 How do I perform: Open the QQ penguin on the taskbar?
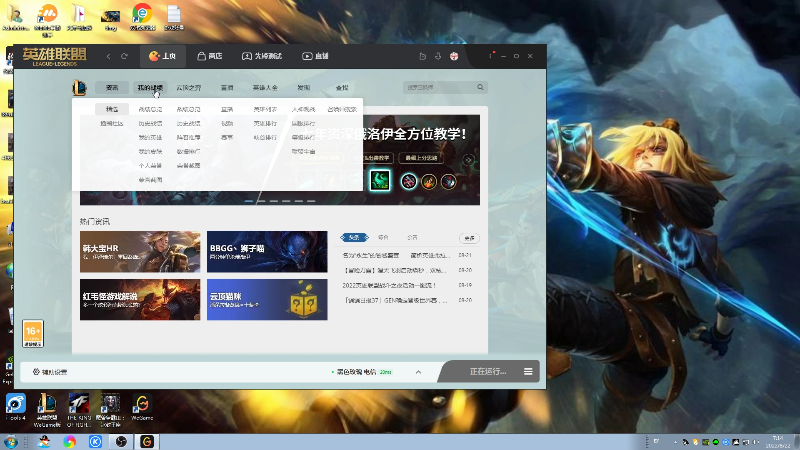click(44, 441)
